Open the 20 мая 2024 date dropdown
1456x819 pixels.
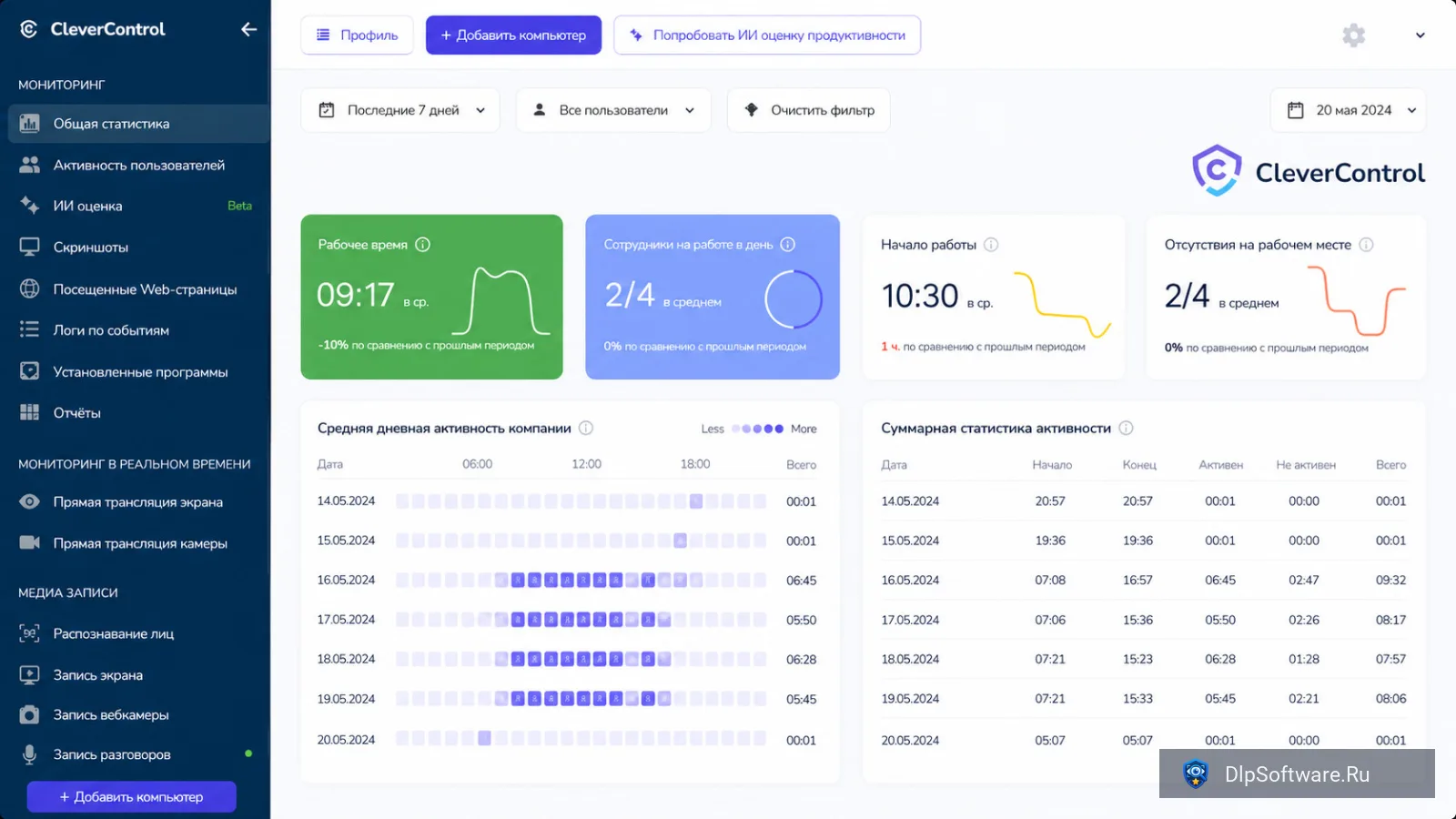(x=1348, y=110)
